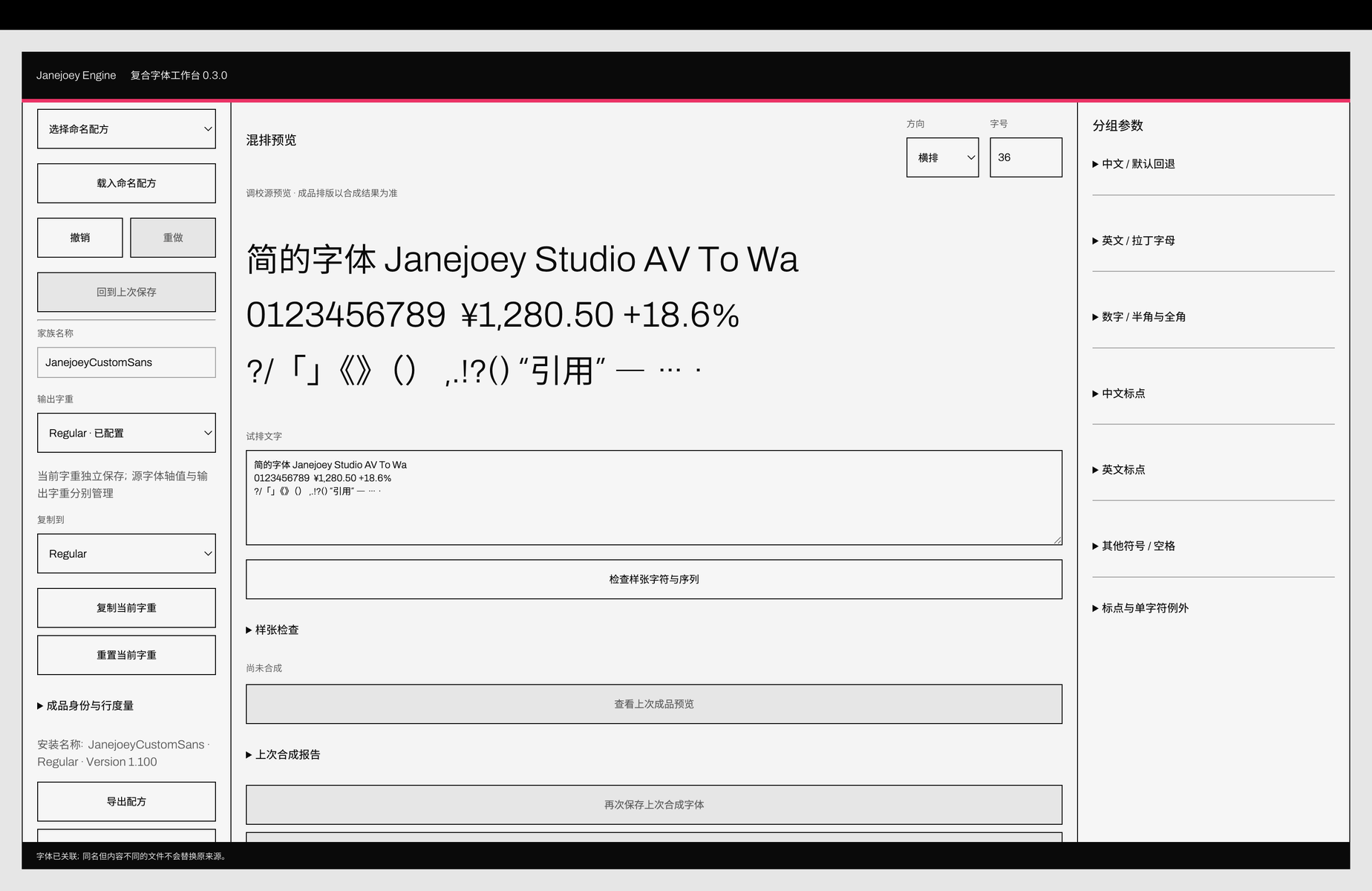
Task: Expand the 英文 / 拉丁字母 group
Action: (1134, 241)
